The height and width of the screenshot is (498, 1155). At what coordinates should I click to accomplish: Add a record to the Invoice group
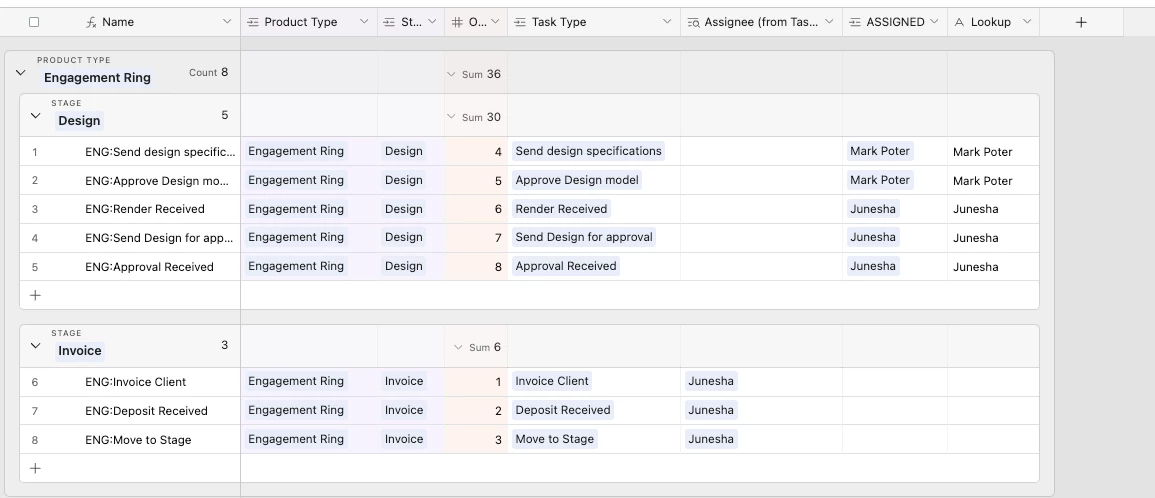click(35, 469)
